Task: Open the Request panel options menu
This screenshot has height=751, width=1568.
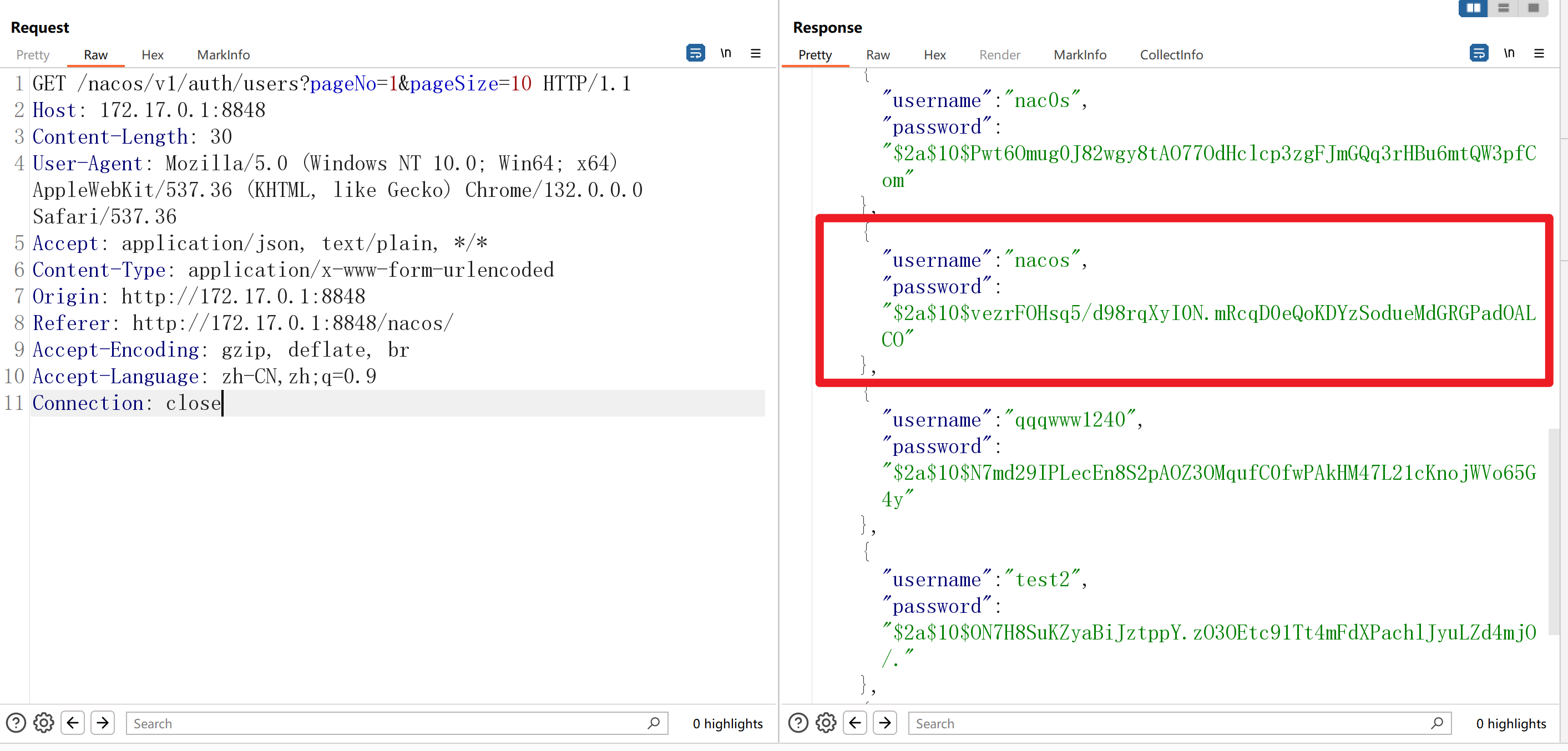Action: 755,53
